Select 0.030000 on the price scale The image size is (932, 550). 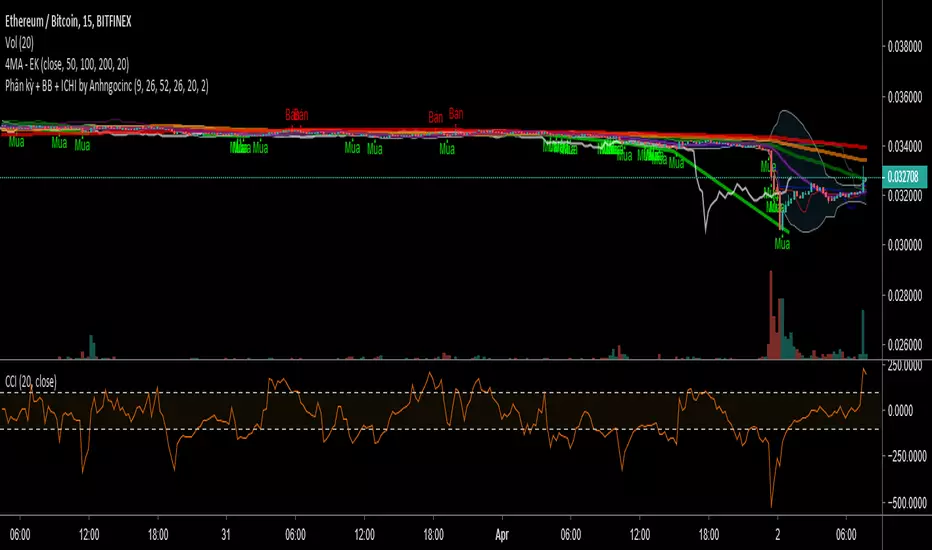coord(905,245)
